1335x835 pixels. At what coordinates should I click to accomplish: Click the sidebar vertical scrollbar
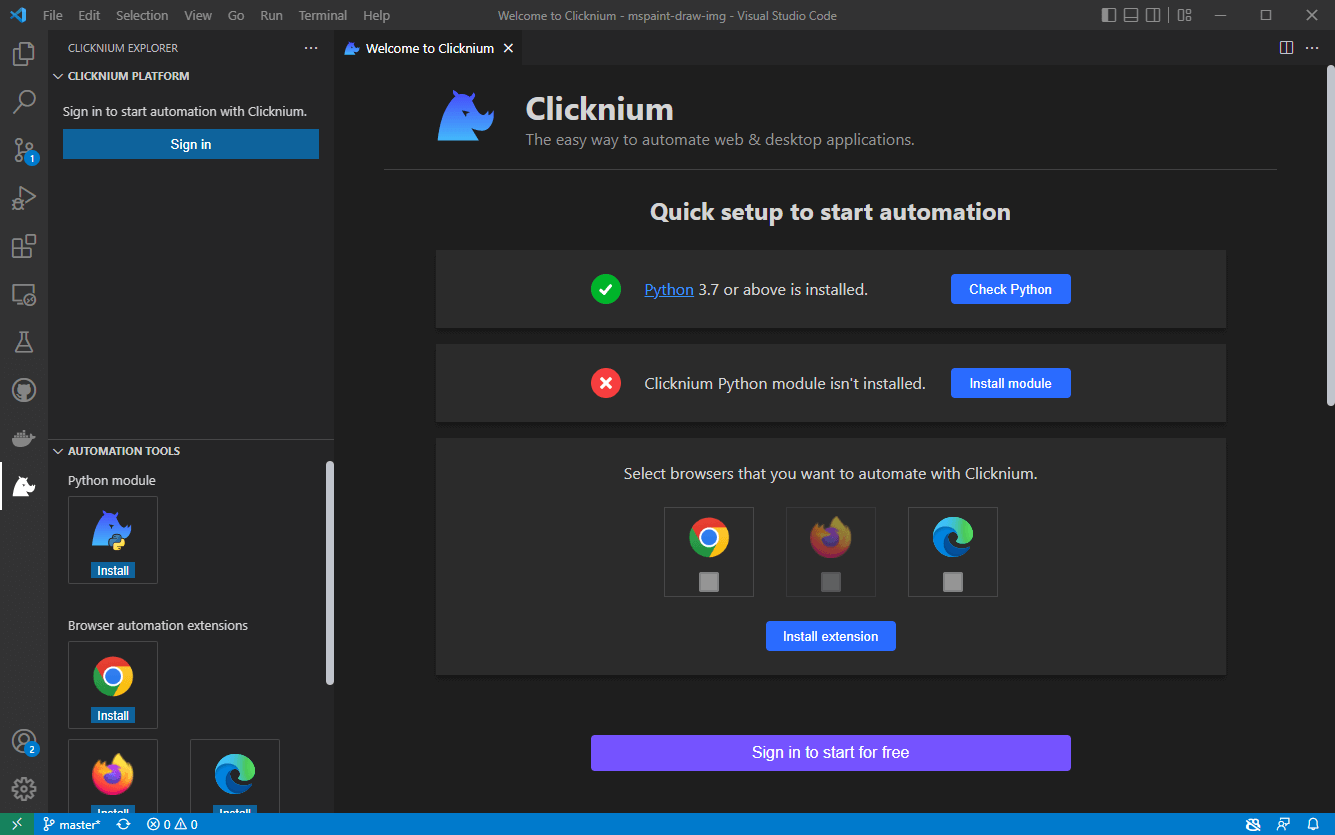tap(330, 572)
